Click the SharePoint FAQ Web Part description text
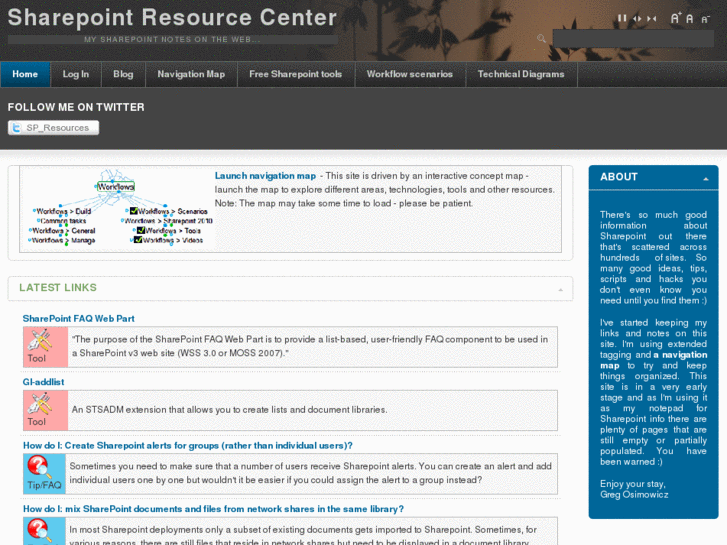 [x=310, y=346]
